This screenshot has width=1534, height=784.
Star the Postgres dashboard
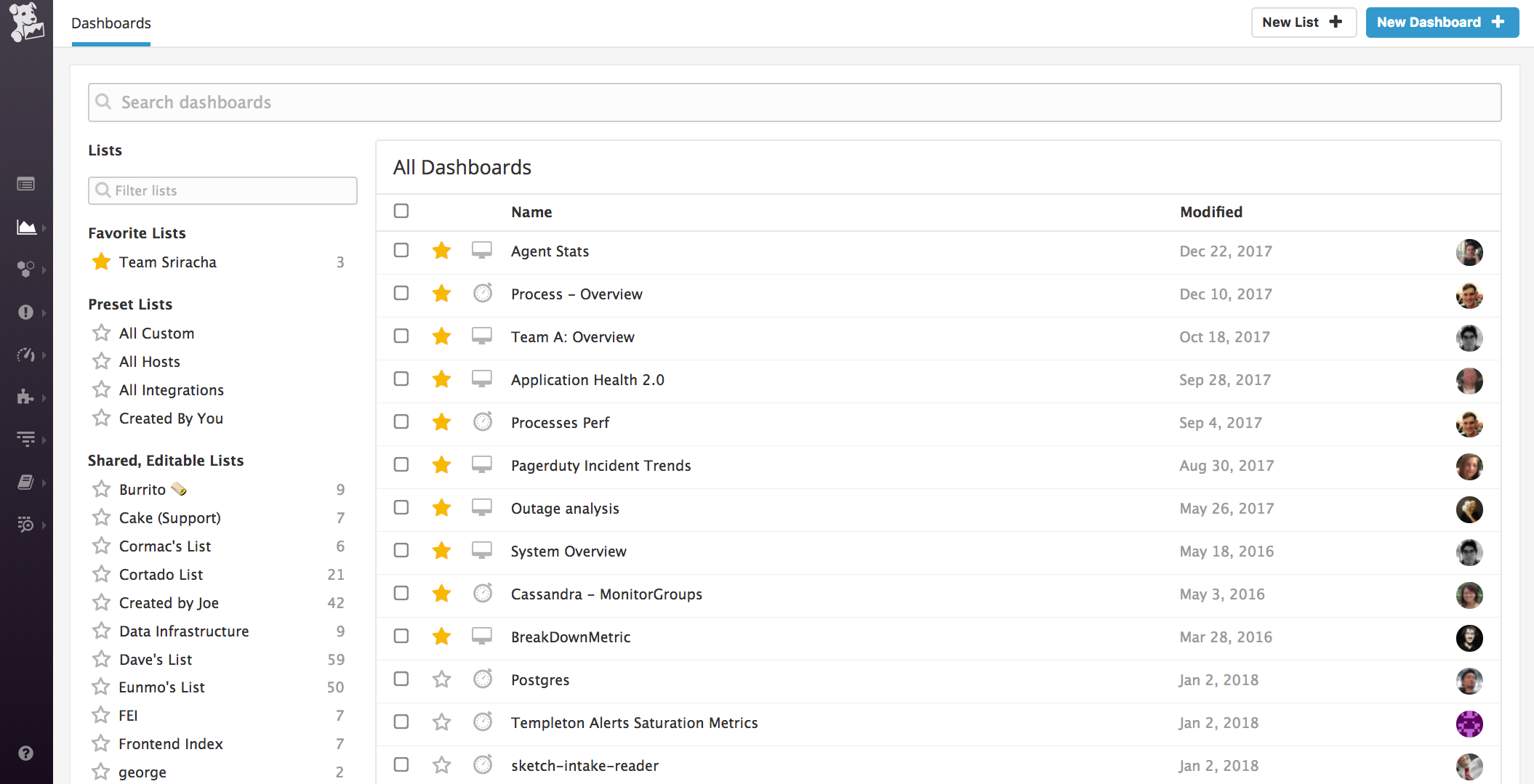[x=441, y=679]
